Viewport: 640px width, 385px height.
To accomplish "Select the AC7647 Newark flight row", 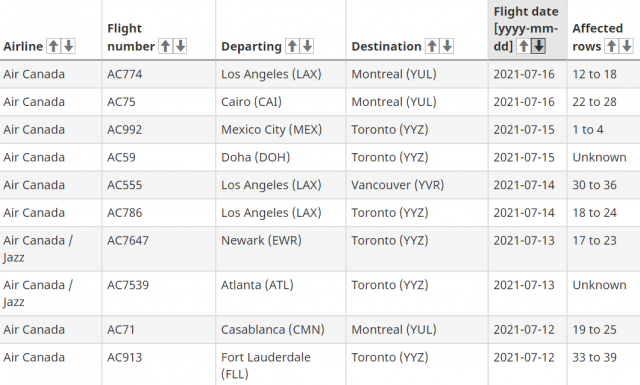I will point(320,249).
